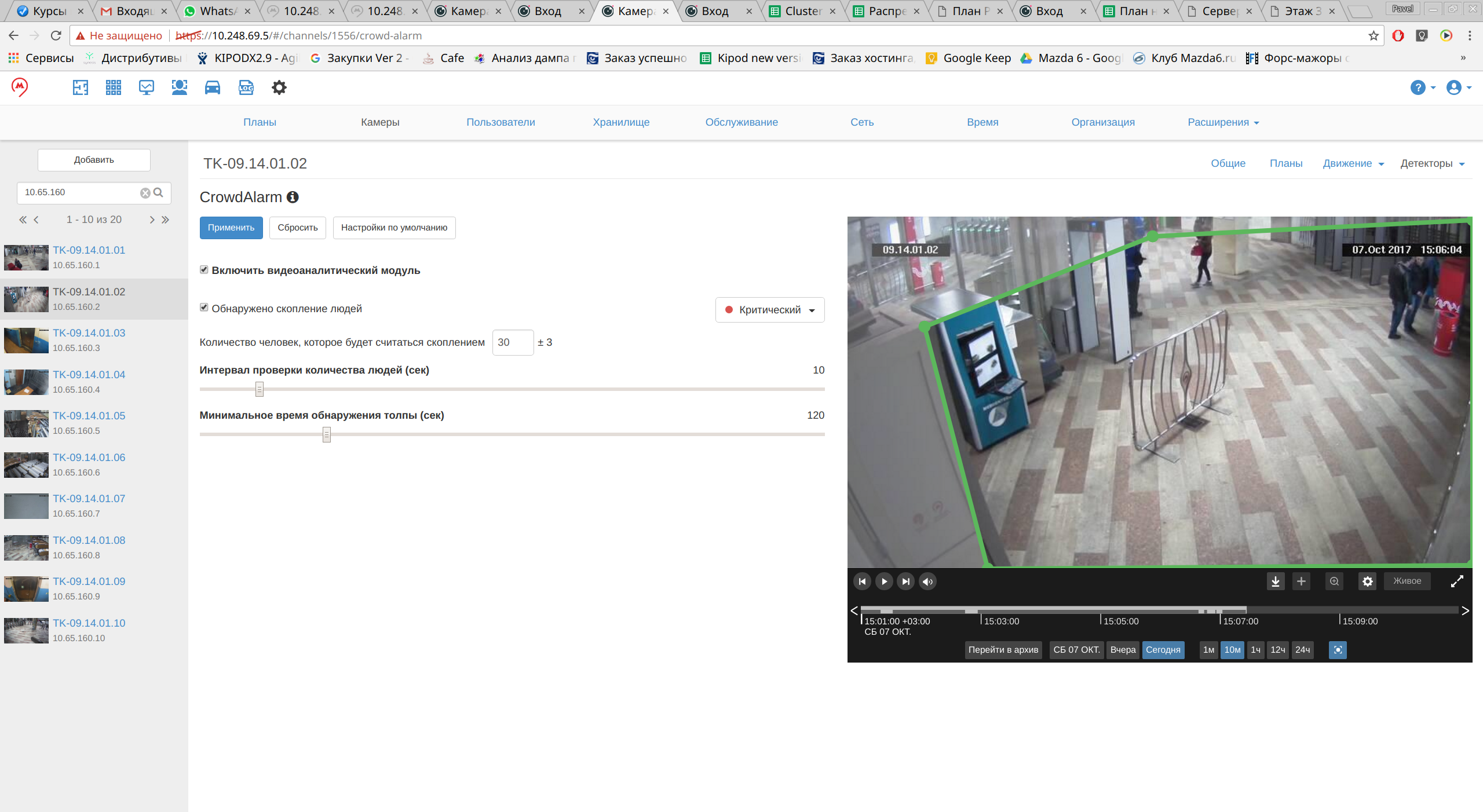Download video archive icon

(1276, 581)
